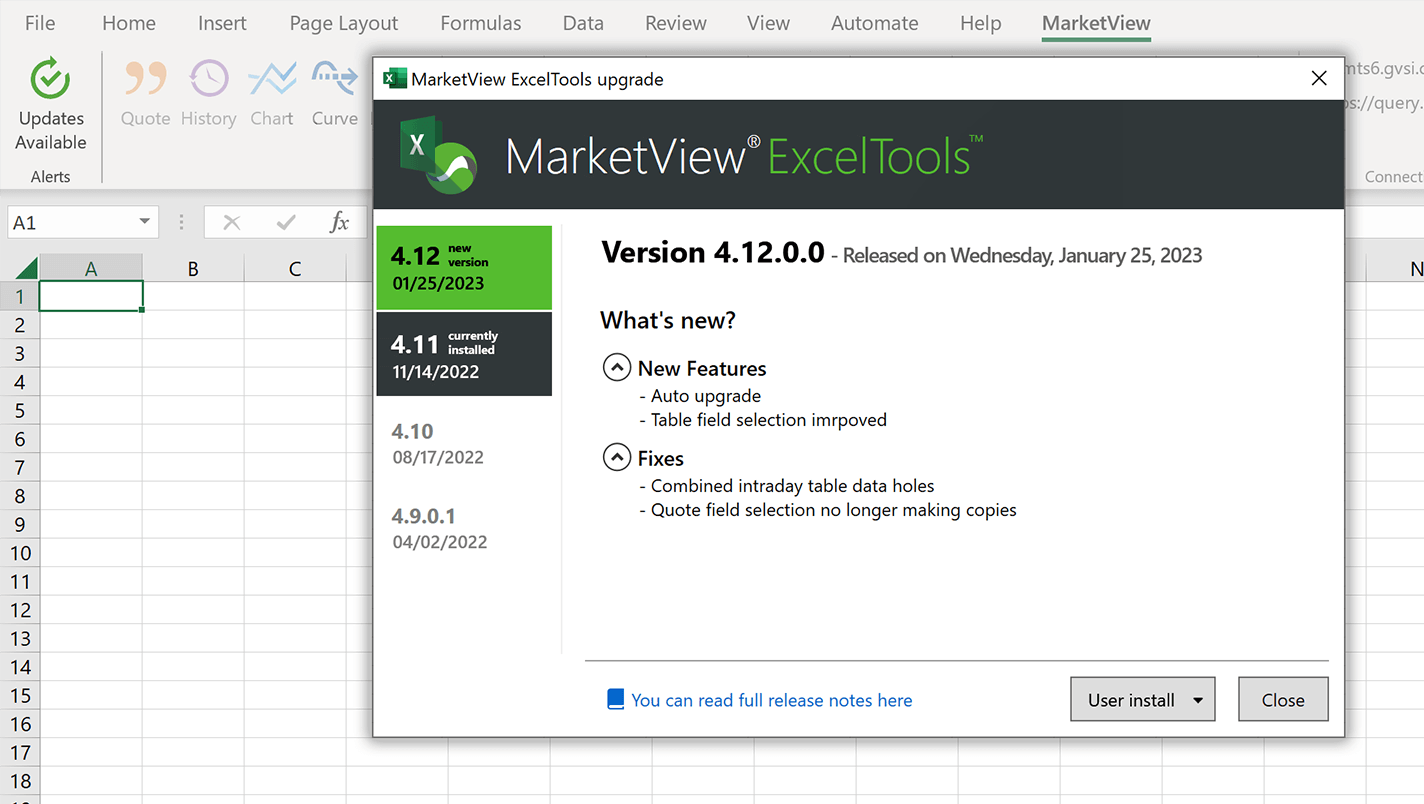Screen dimensions: 1424x804
Task: Select version 4.10 entry
Action: coord(464,443)
